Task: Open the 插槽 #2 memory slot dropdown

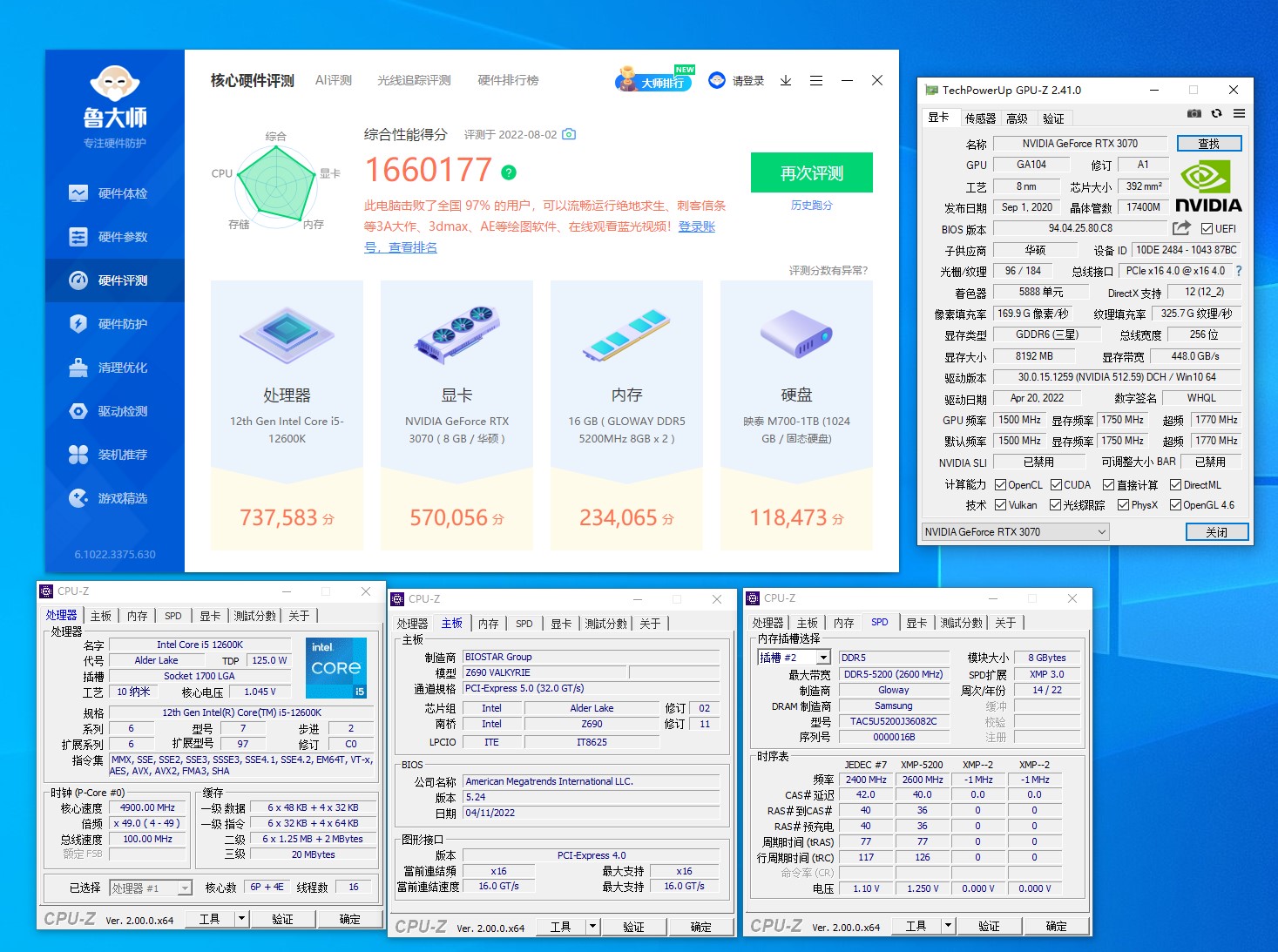Action: 794,658
